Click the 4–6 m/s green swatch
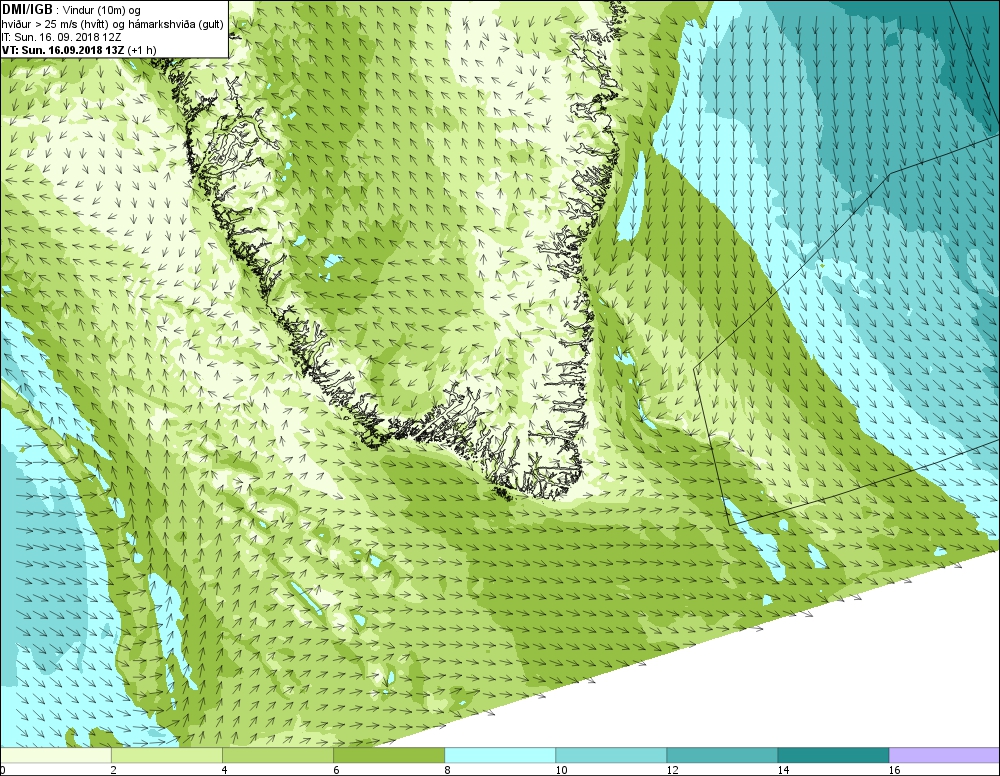Image resolution: width=1000 pixels, height=776 pixels. [x=278, y=755]
